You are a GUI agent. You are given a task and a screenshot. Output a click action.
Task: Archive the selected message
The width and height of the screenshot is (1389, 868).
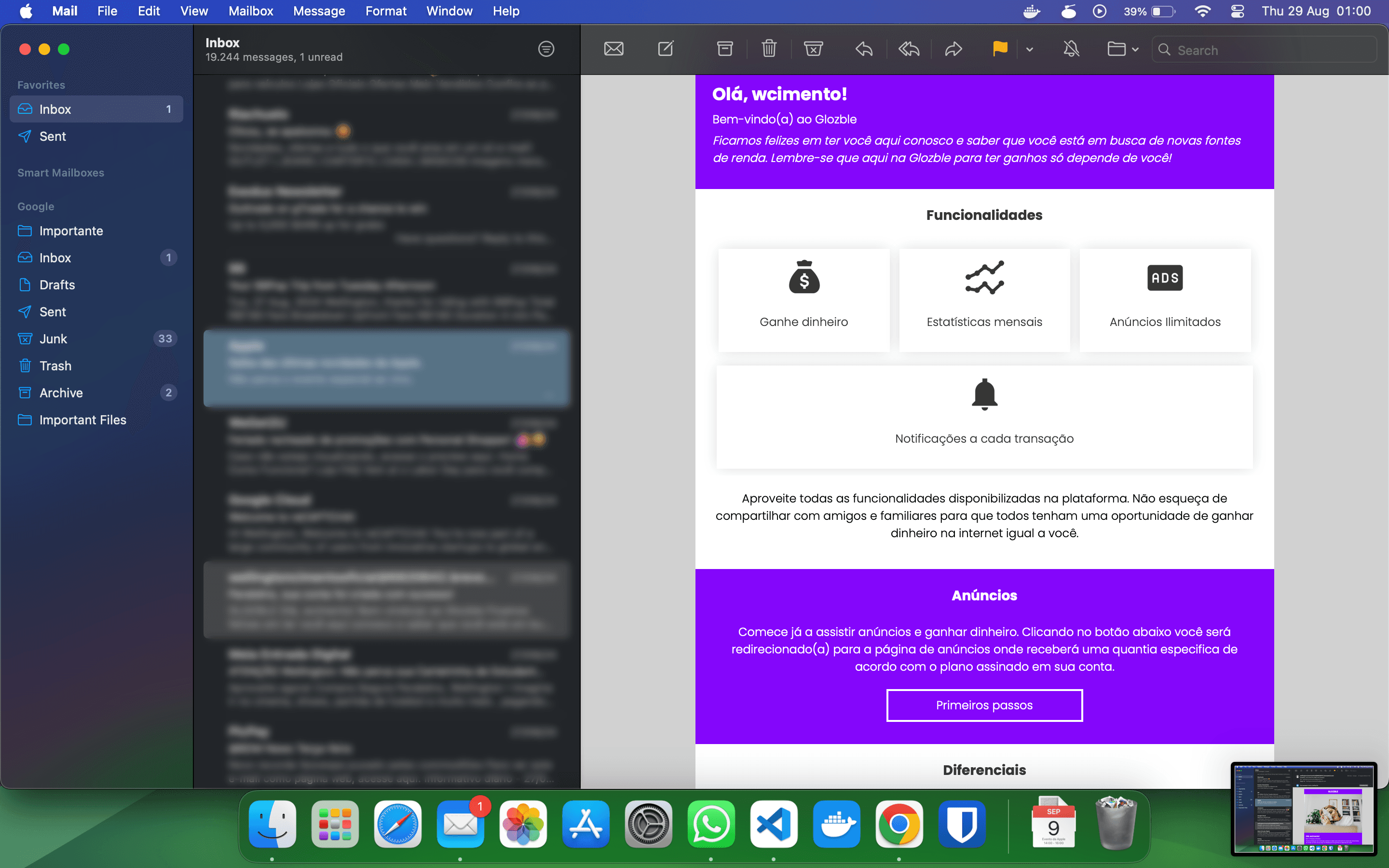(x=725, y=49)
